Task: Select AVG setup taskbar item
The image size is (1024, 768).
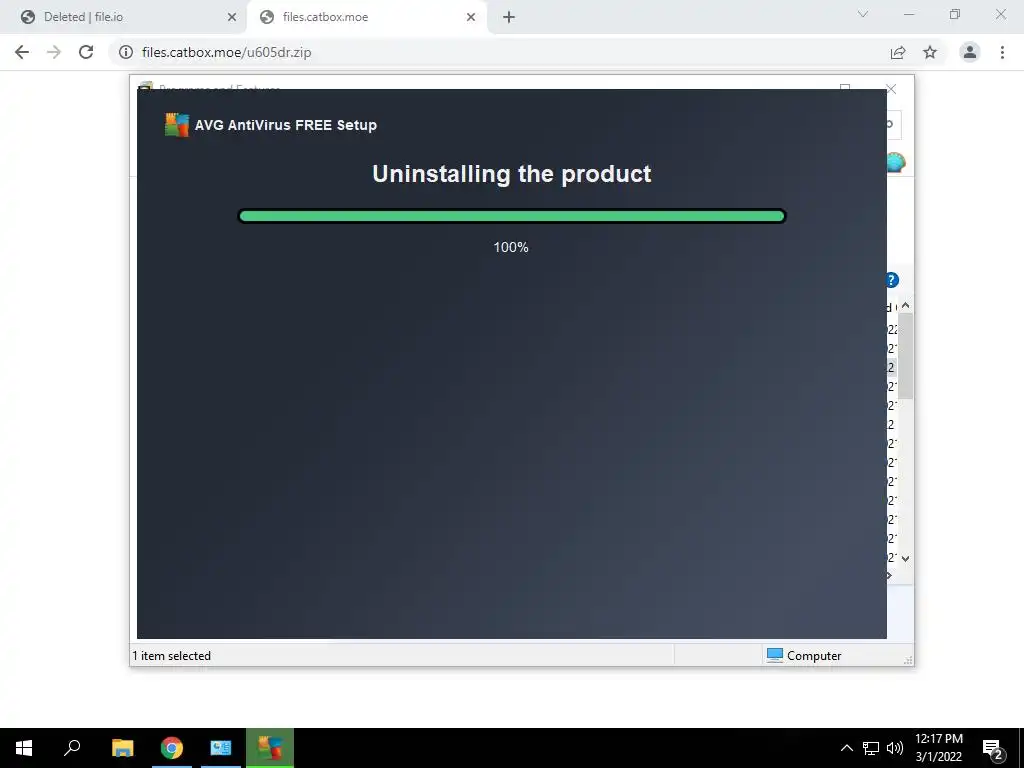Action: pyautogui.click(x=270, y=748)
